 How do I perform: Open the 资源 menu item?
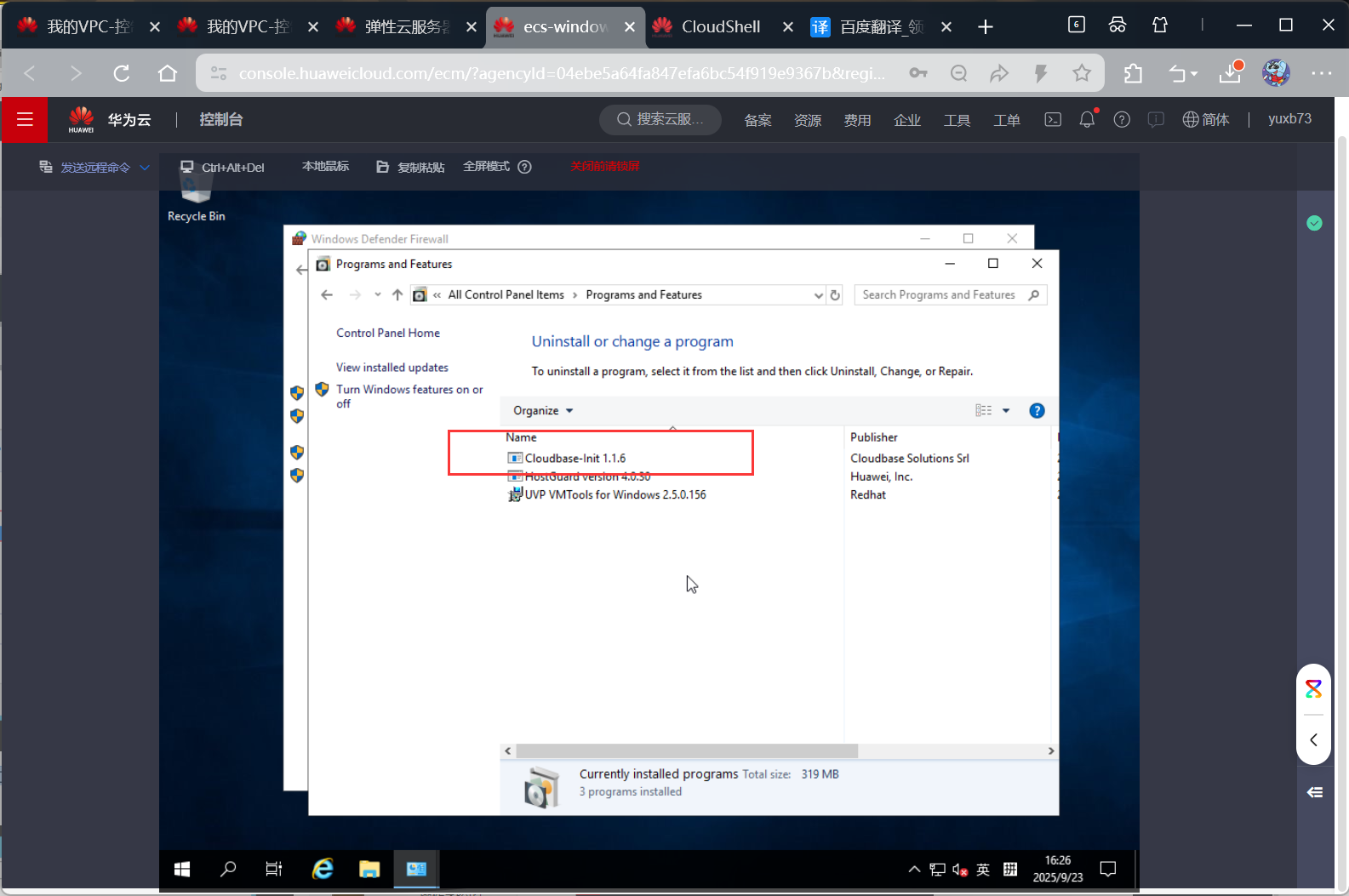point(808,120)
